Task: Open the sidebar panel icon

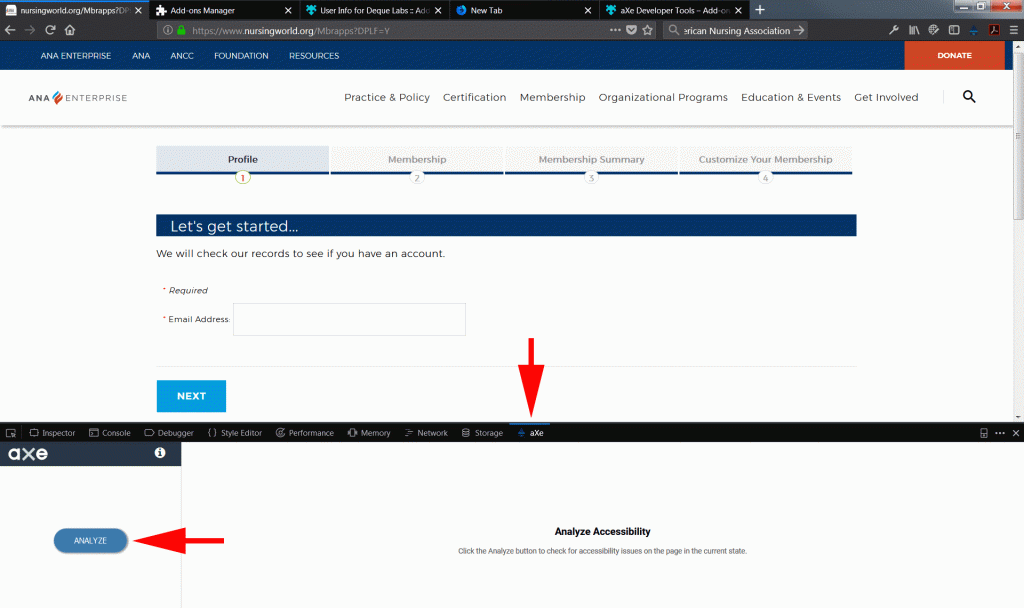Action: coord(953,30)
